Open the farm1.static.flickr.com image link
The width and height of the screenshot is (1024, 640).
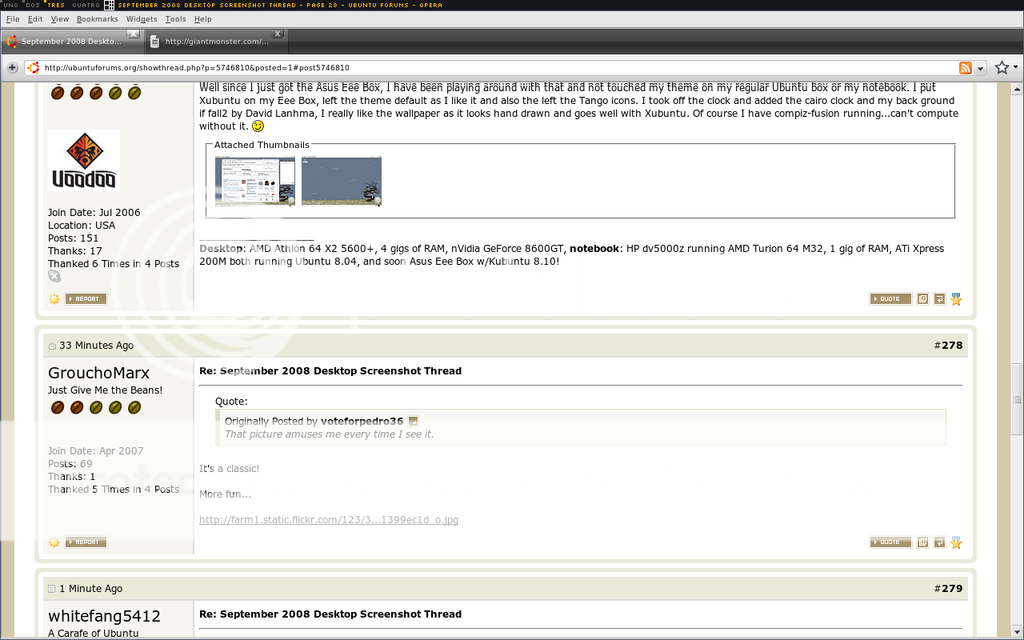point(328,520)
